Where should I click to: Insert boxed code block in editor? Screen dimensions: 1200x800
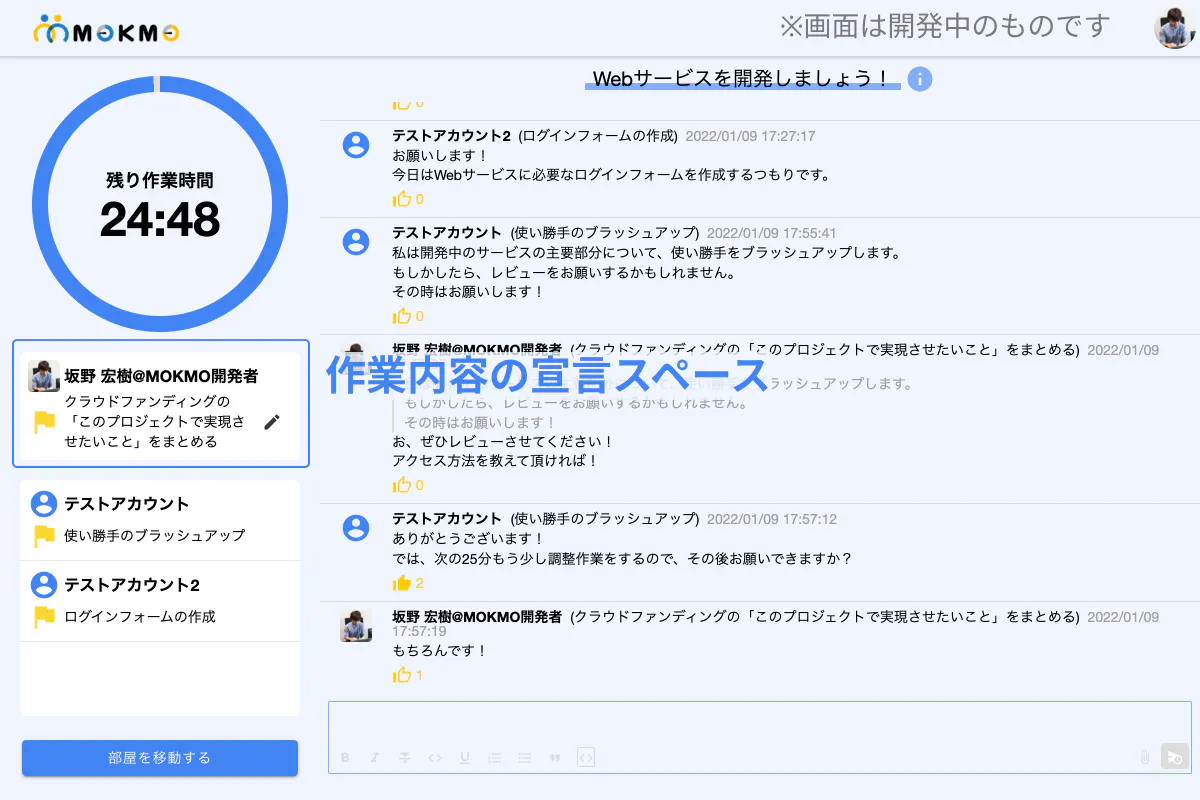tap(586, 758)
